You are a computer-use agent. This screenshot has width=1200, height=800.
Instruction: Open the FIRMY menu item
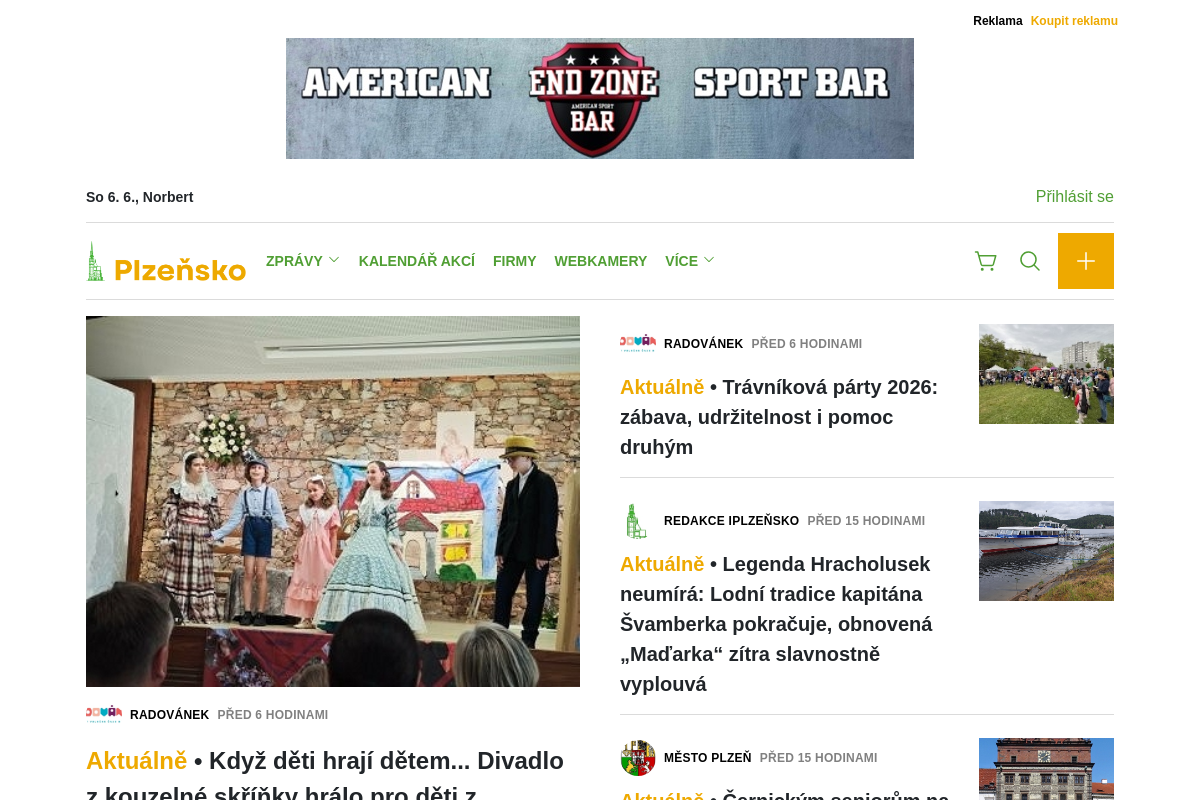point(515,261)
